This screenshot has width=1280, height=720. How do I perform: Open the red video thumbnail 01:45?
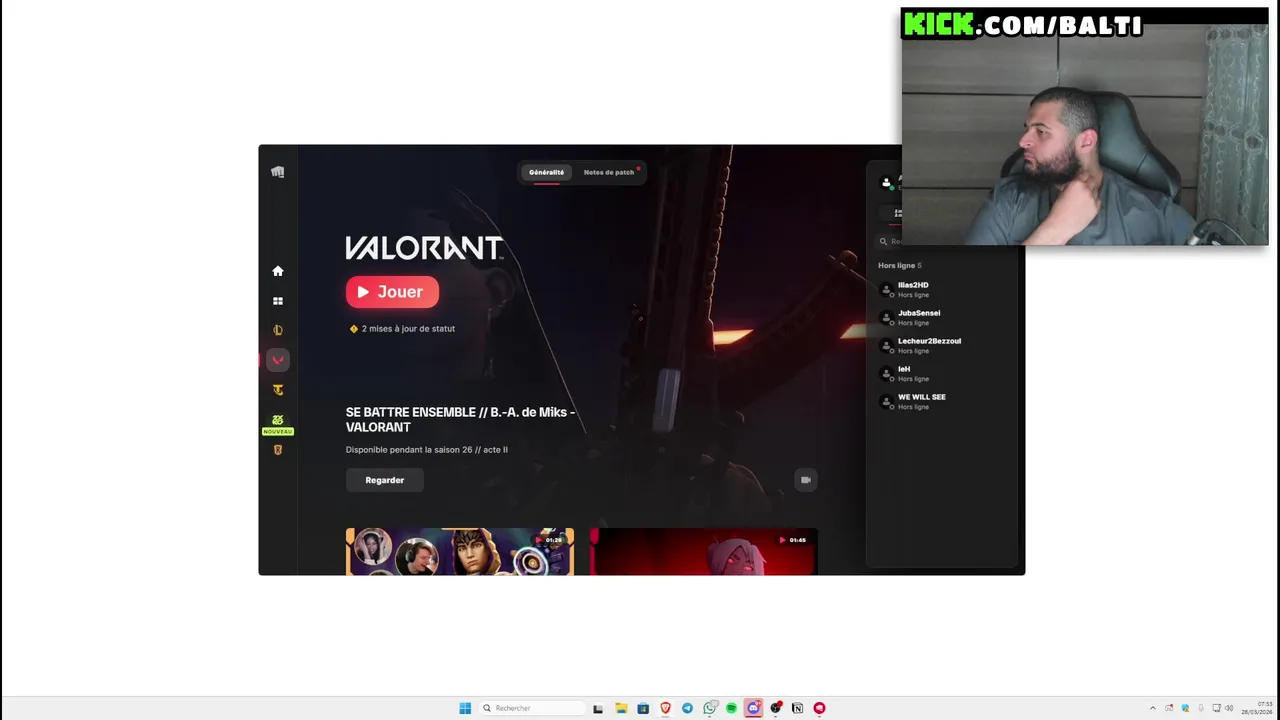tap(704, 552)
